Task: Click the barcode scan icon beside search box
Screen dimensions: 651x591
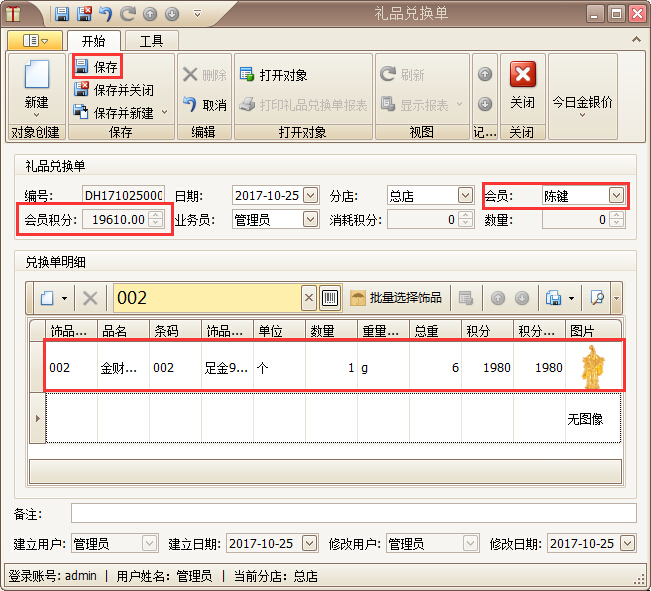Action: [330, 297]
